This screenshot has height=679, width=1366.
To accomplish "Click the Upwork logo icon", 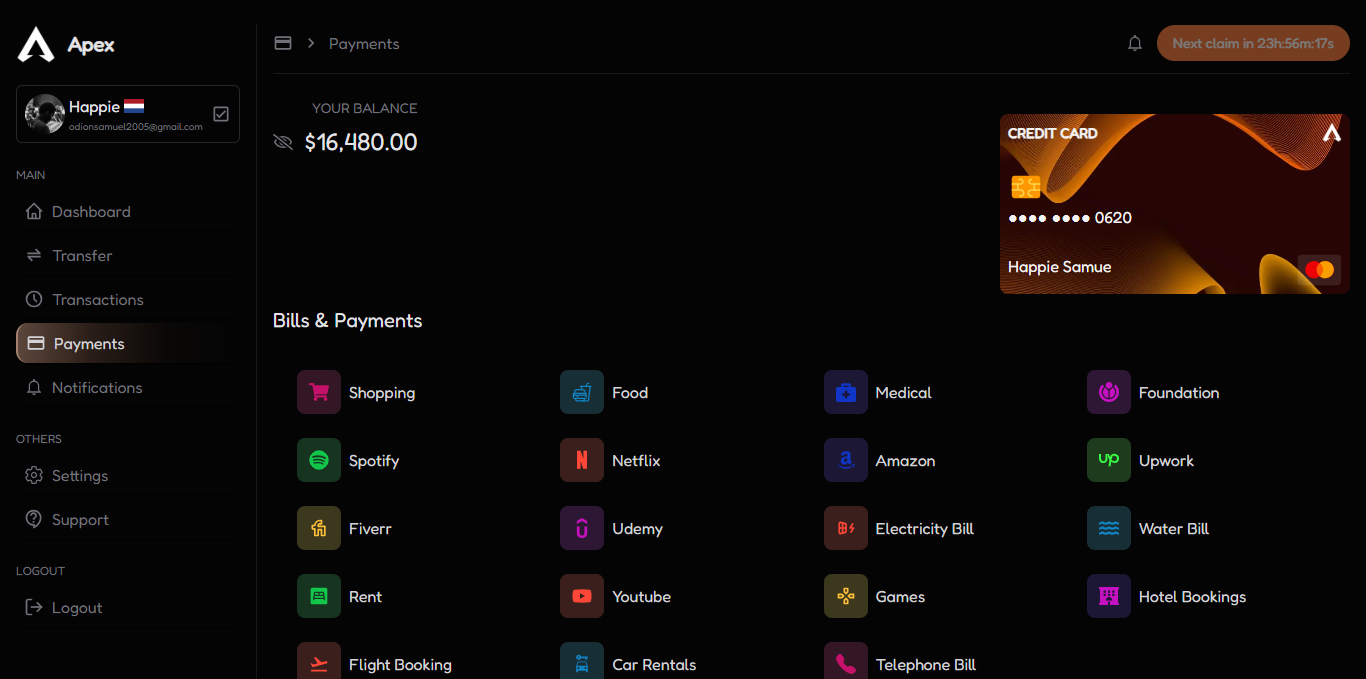I will pos(1109,460).
